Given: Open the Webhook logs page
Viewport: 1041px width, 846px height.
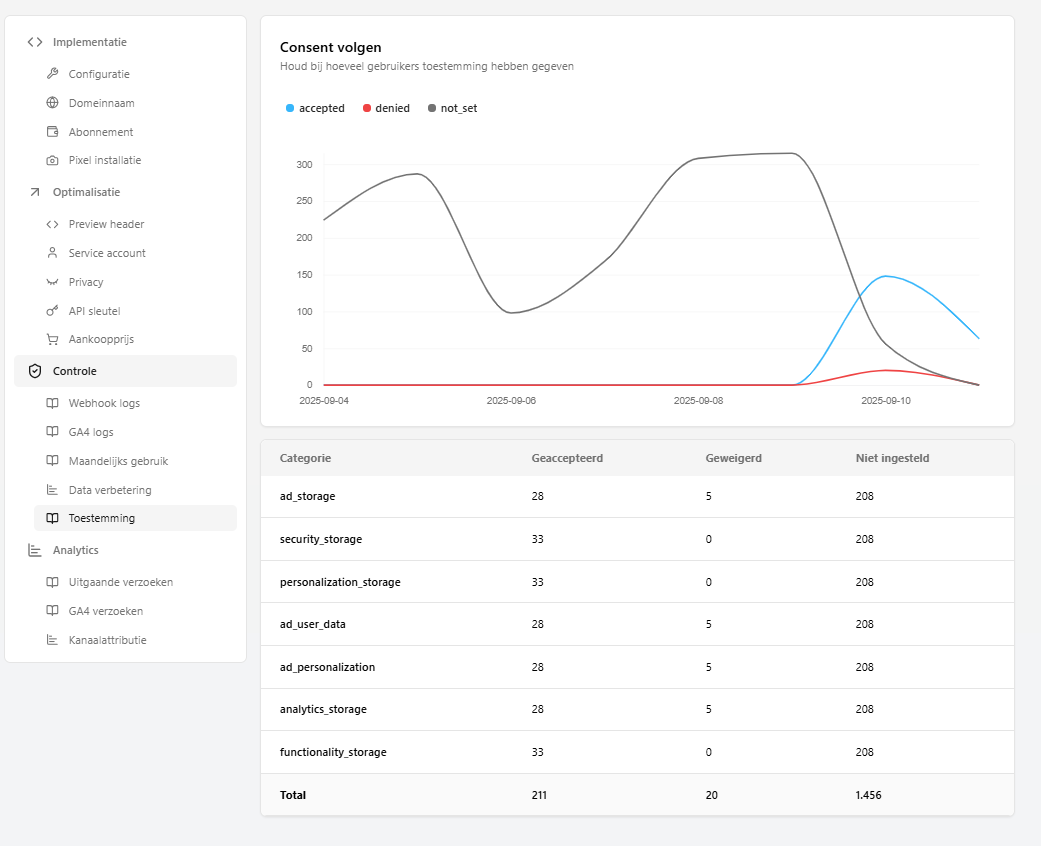Looking at the screenshot, I should click(104, 403).
